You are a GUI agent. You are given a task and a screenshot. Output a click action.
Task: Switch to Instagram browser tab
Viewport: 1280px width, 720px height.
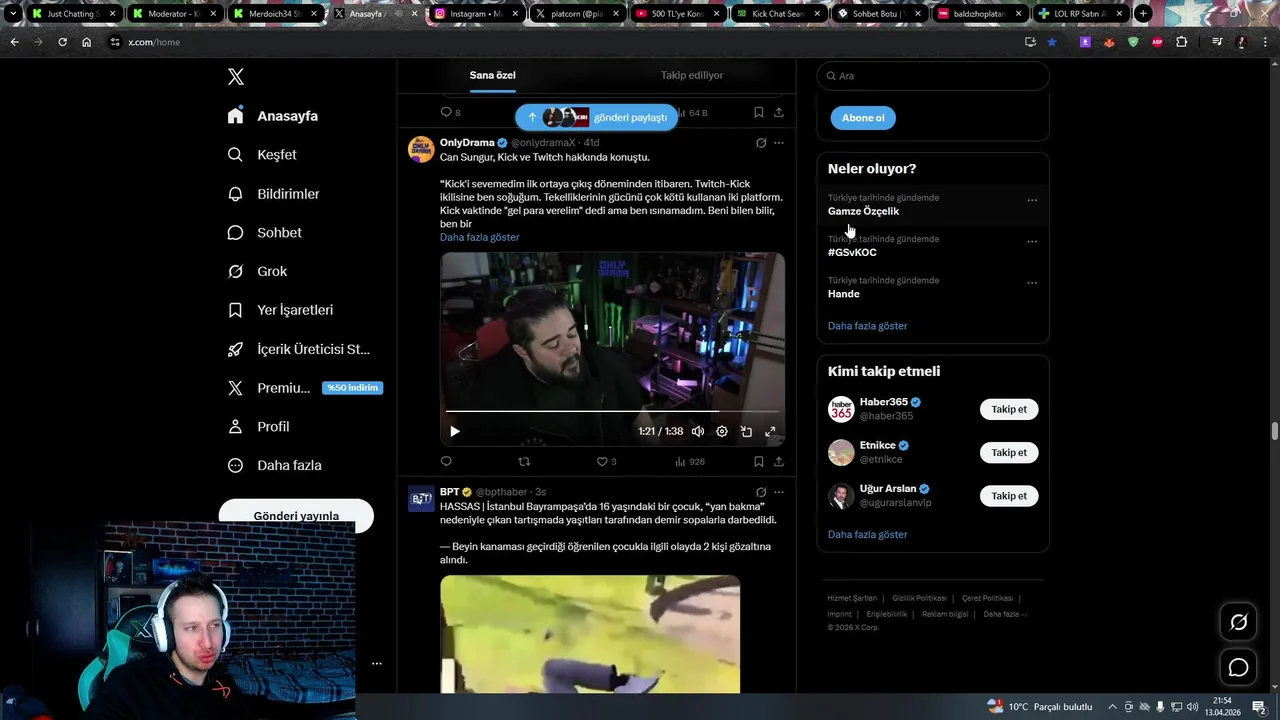[477, 14]
